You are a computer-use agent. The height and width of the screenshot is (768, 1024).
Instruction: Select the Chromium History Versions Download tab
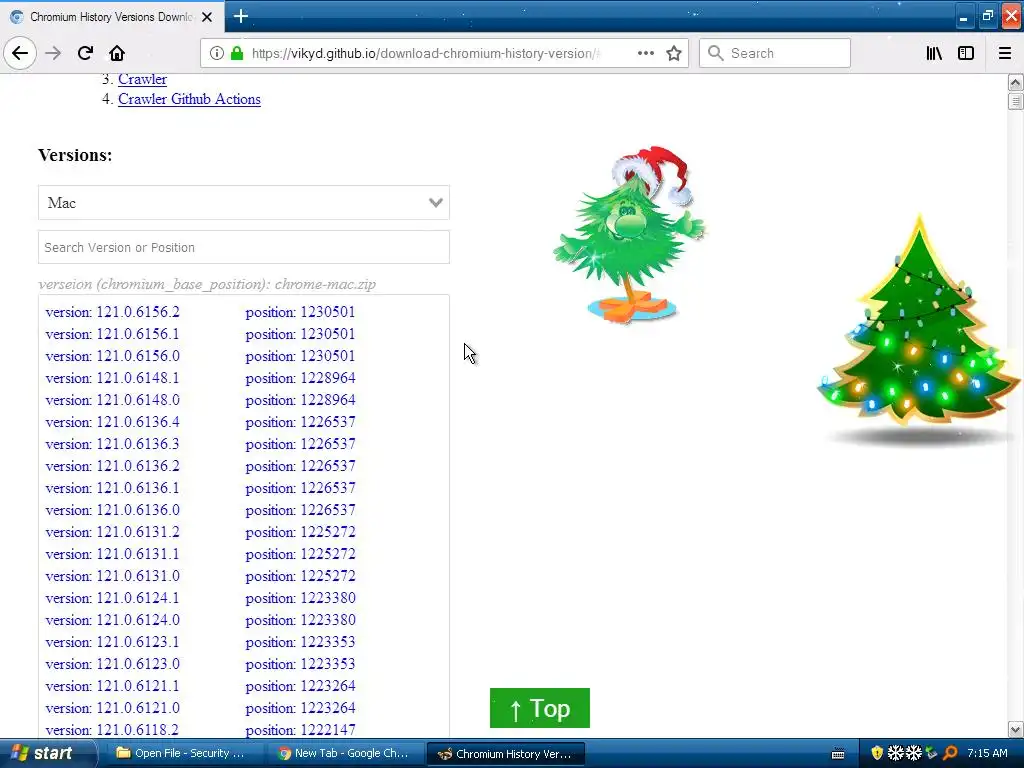click(x=112, y=17)
